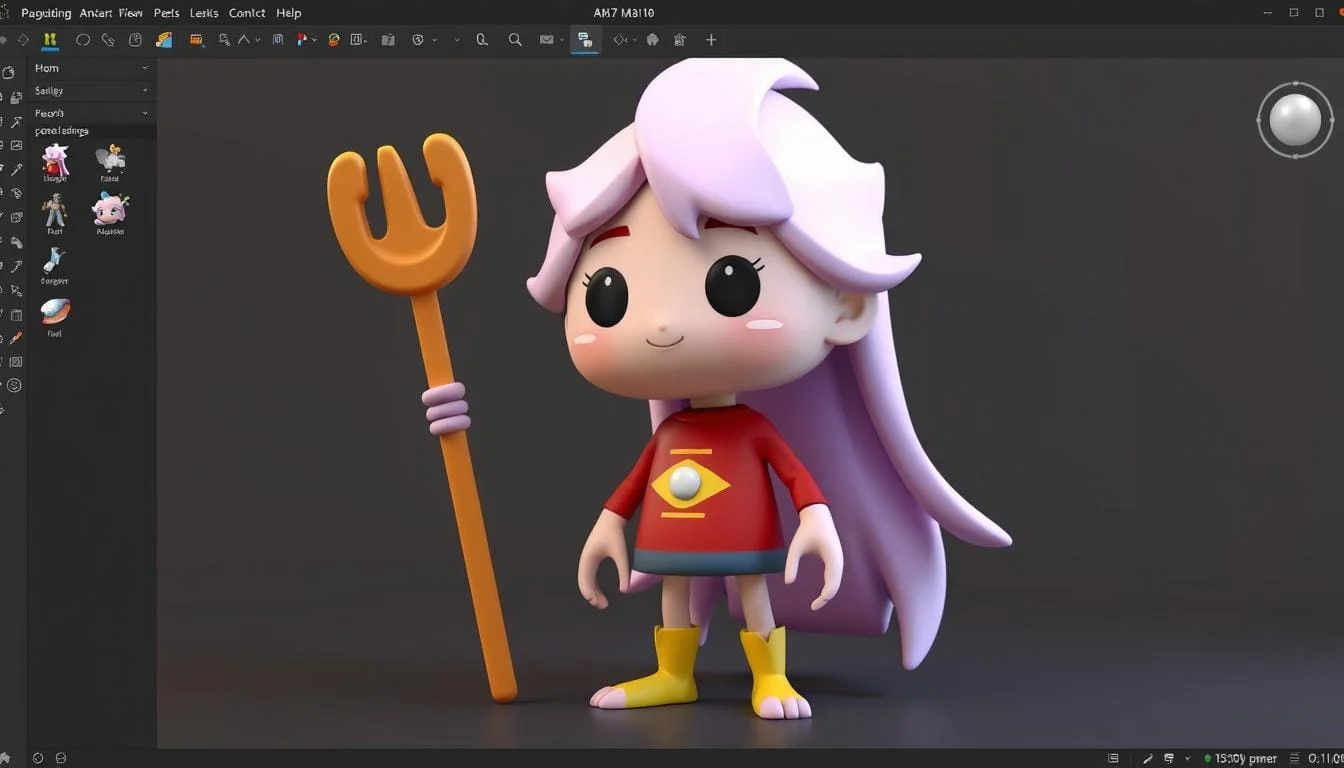Expand the dropdown next to the gear icon
This screenshot has height=768, width=1344.
pos(435,40)
